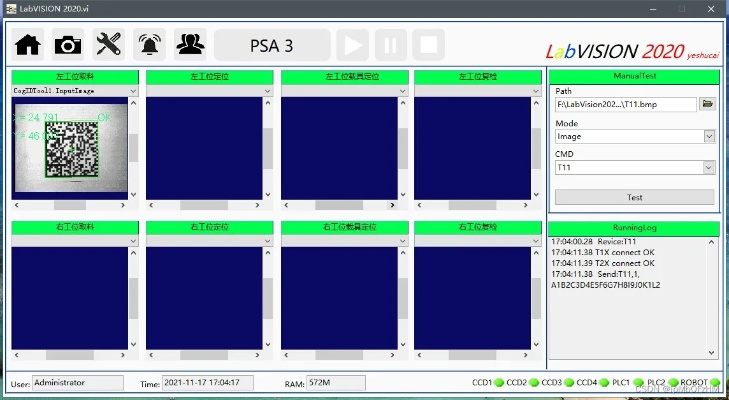Click the PSA 3 product label button

coord(272,45)
